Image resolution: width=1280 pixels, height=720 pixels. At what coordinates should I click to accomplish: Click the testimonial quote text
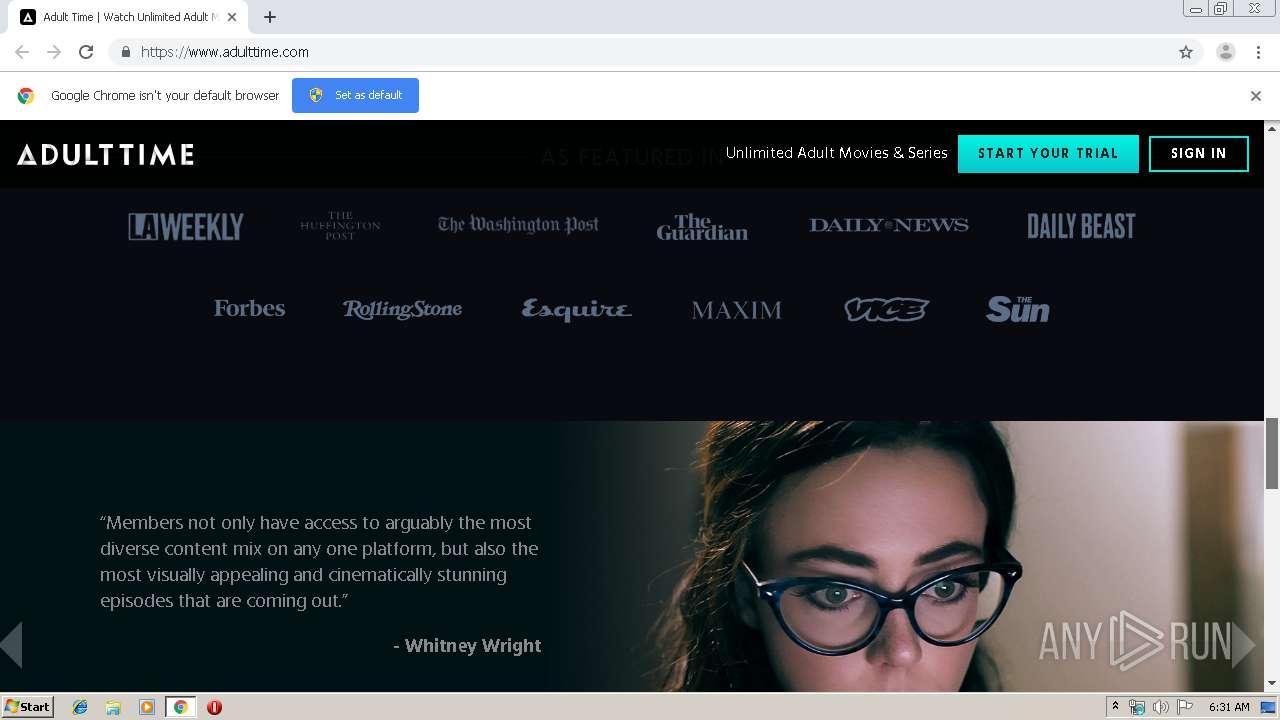319,562
